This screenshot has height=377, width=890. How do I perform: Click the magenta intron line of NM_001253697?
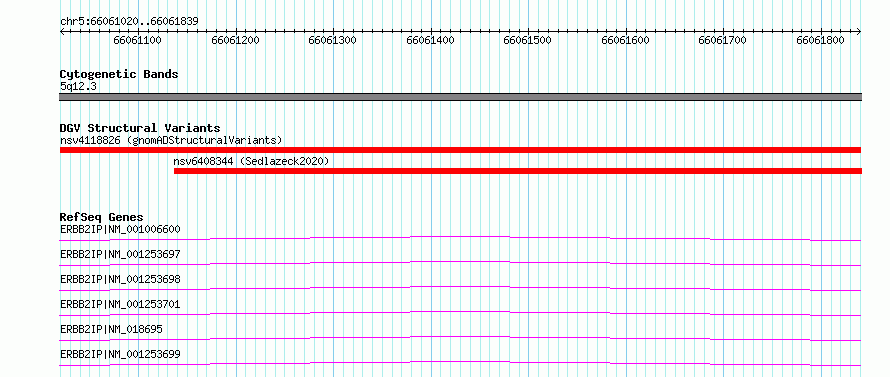(460, 262)
